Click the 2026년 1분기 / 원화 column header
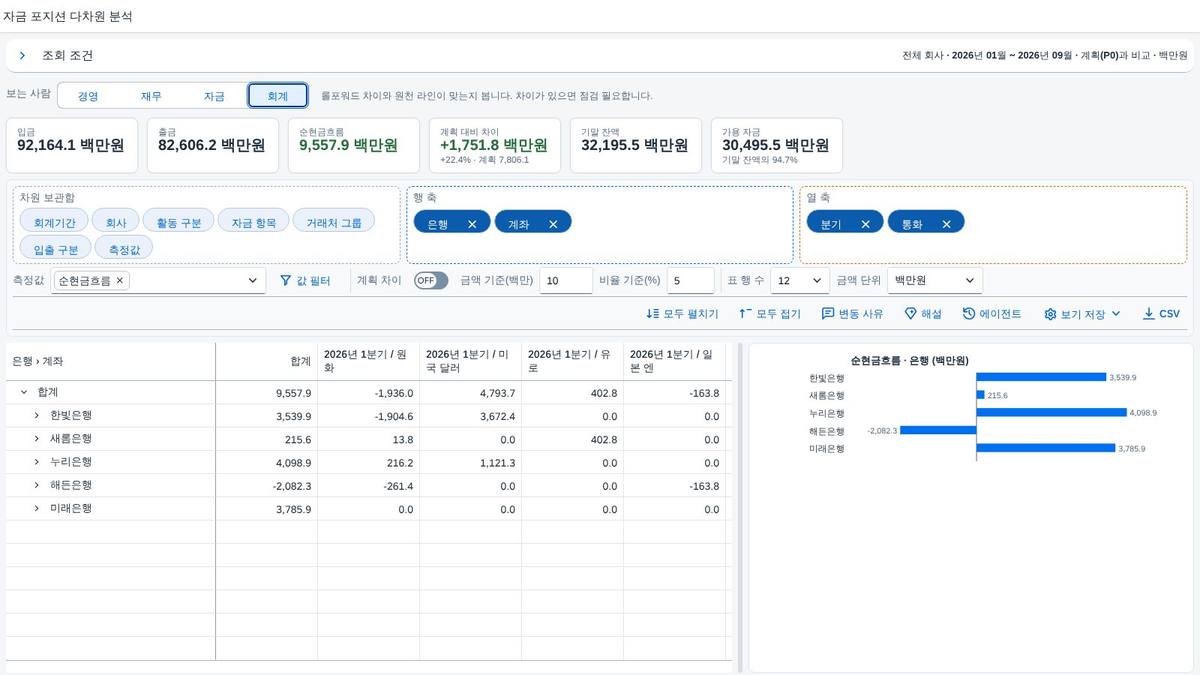 pyautogui.click(x=369, y=361)
